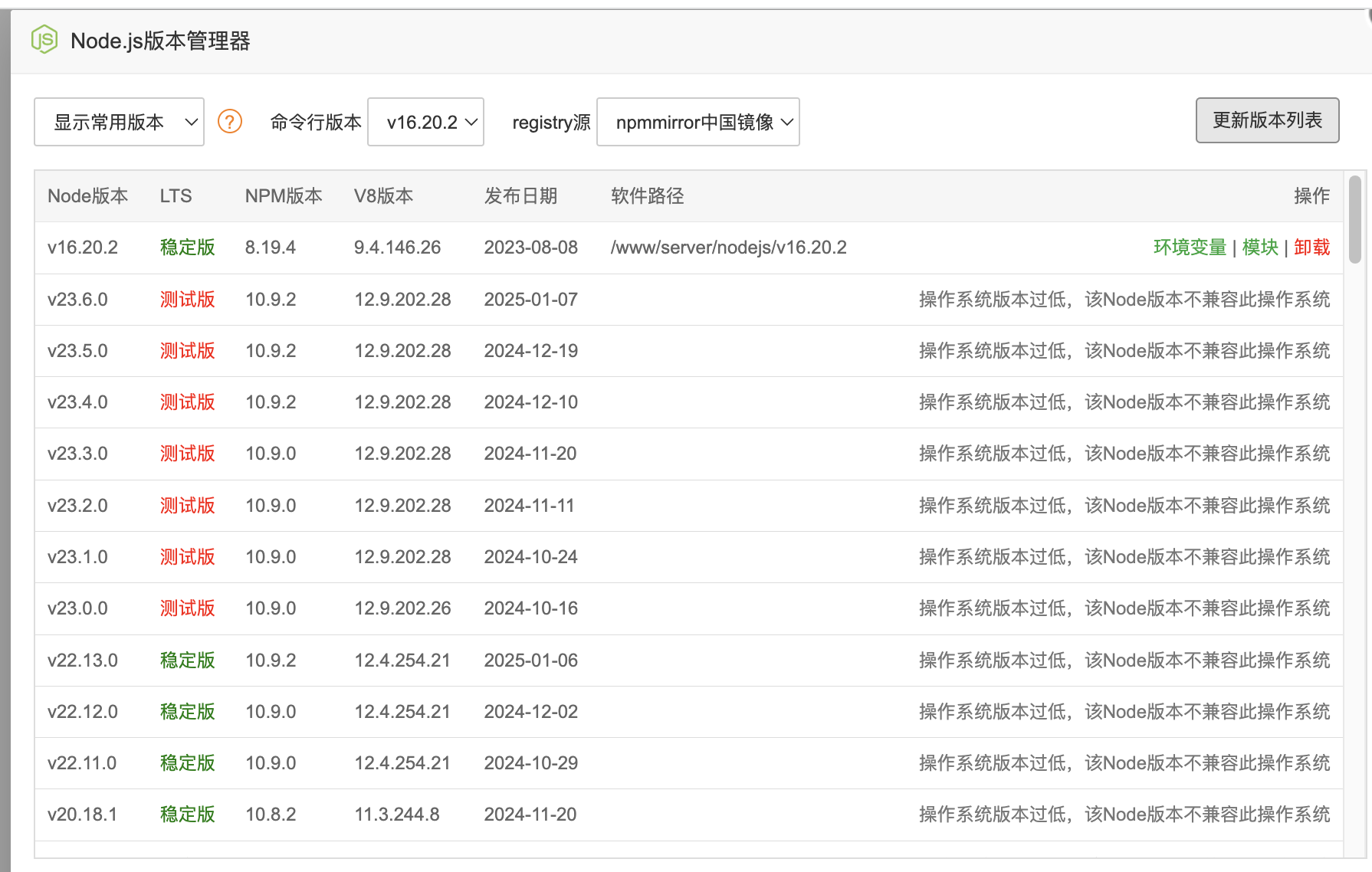
Task: Click the orange question mark help icon
Action: point(230,121)
